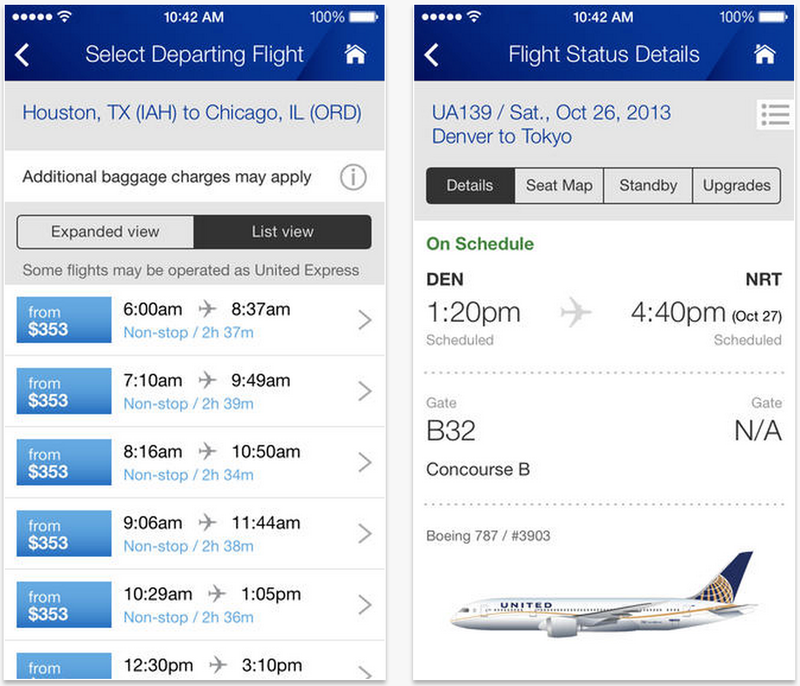Screen dimensions: 800x686
Task: Switch to Expanded view
Action: (105, 232)
